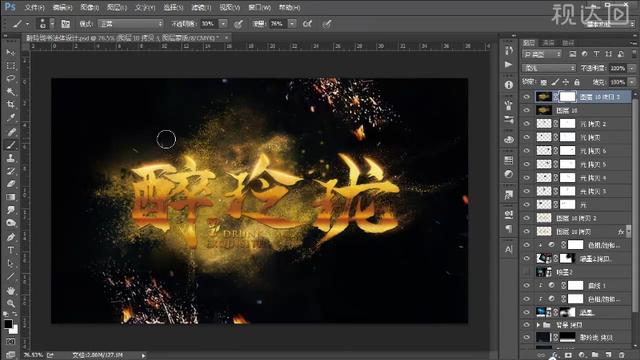Select the Rectangular Marquee tool
Screen dimensions: 640x360
[x=11, y=66]
